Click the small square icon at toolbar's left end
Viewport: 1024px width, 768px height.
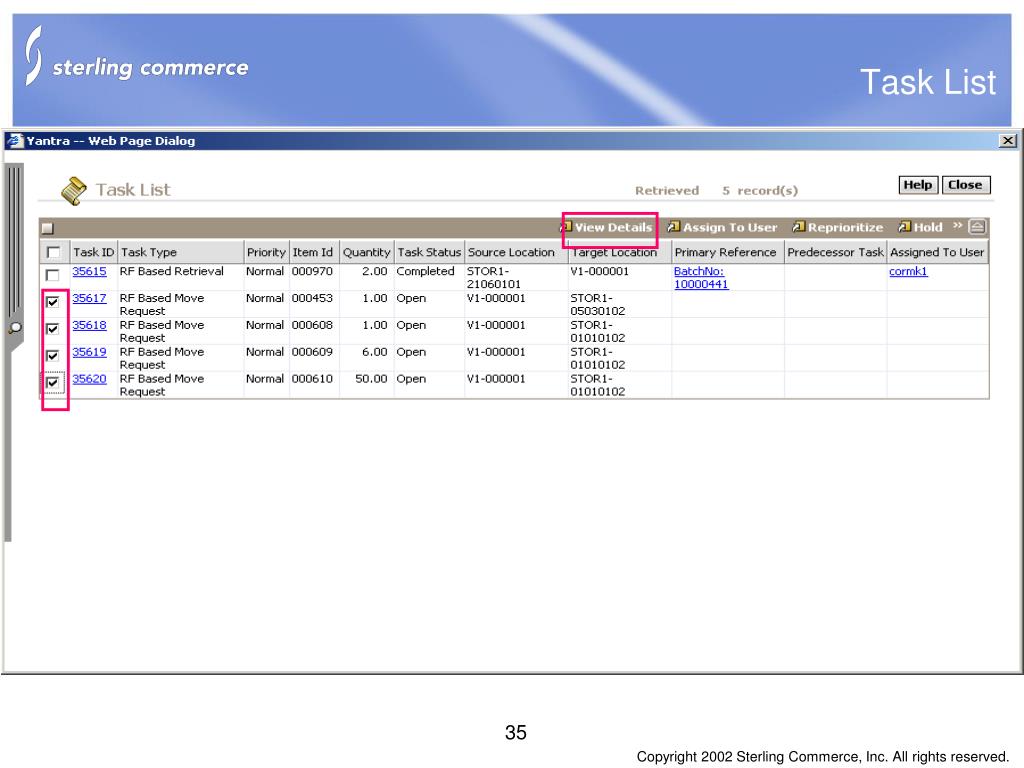coord(47,228)
